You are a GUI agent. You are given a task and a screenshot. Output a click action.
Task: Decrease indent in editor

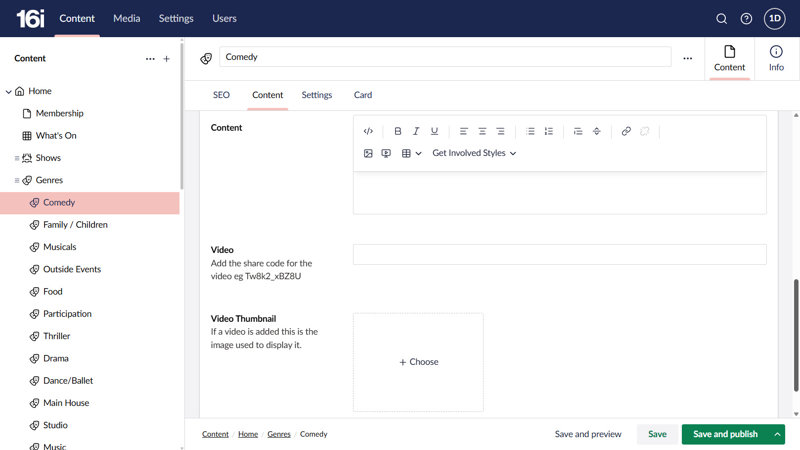pyautogui.click(x=578, y=131)
